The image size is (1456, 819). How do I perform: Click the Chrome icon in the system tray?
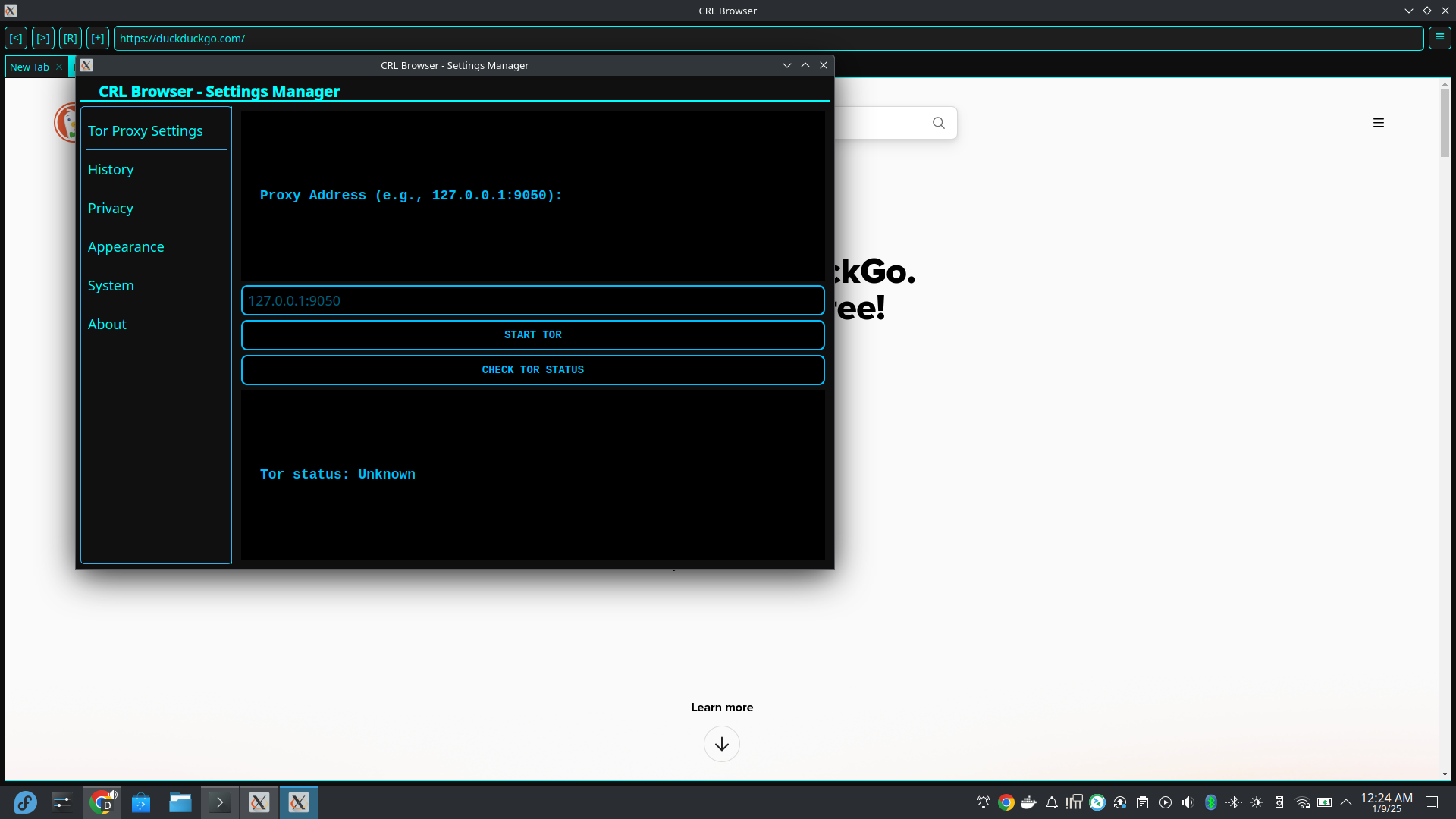pos(1006,802)
